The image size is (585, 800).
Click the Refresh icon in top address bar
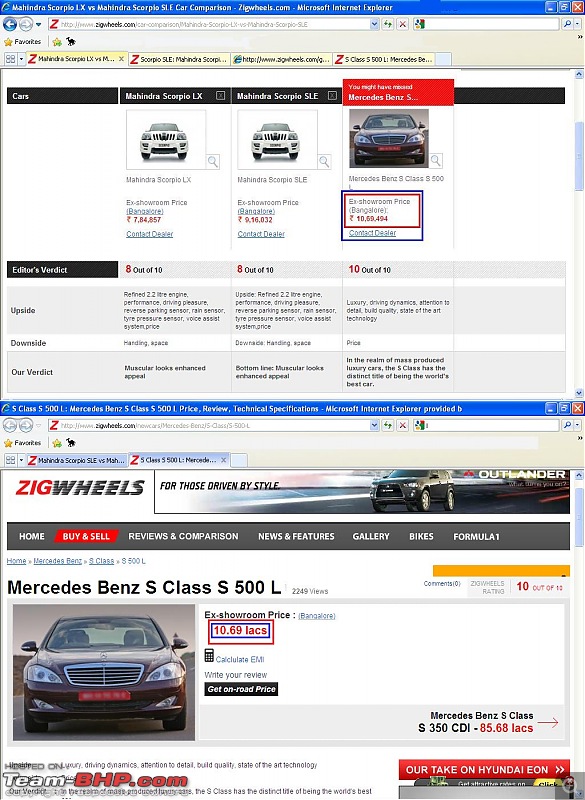click(389, 24)
